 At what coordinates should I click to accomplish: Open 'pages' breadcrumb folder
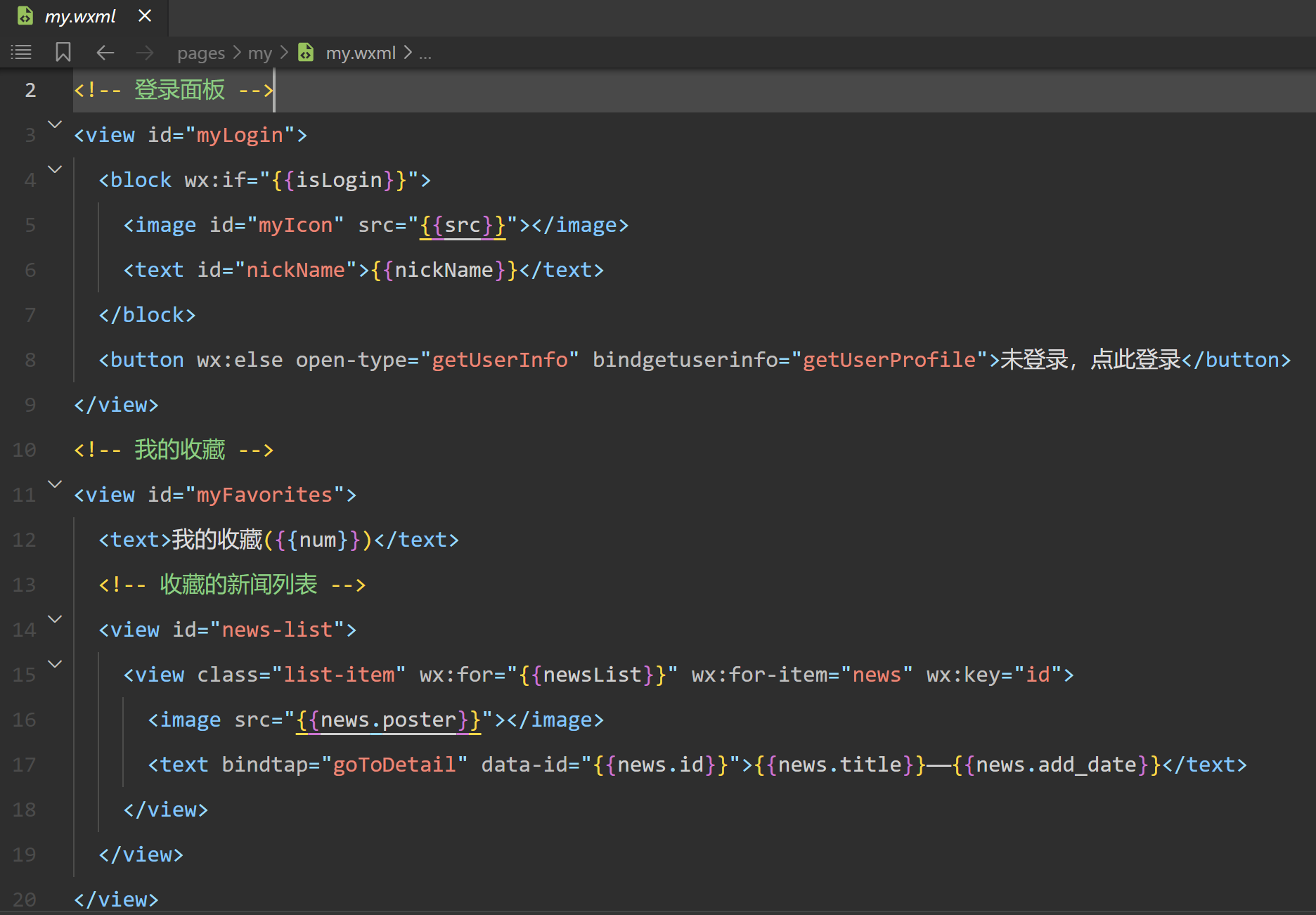coord(201,53)
